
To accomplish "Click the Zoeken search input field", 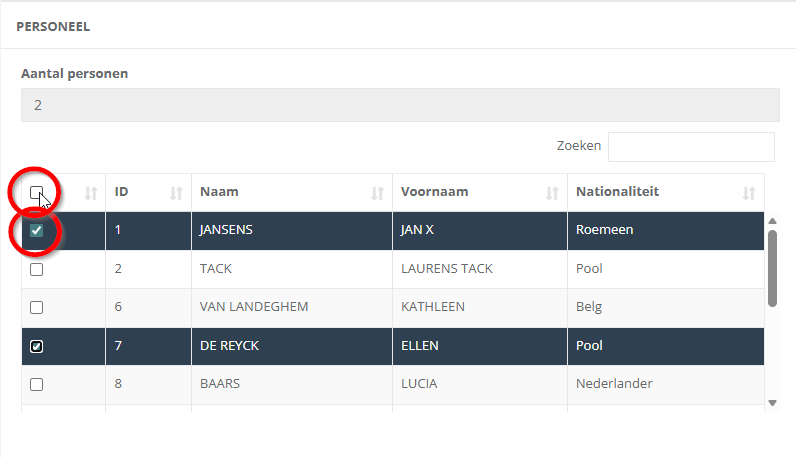I will (x=691, y=147).
